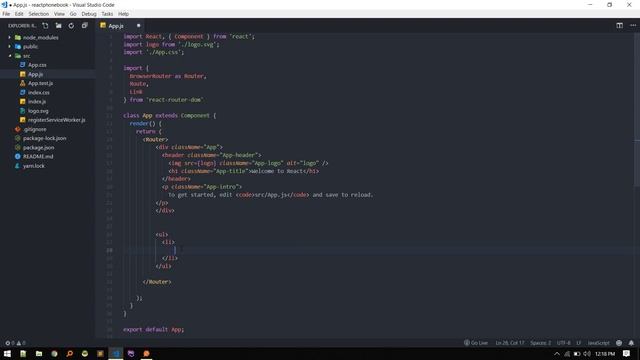Open the Edit menu
Image resolution: width=640 pixels, height=360 pixels.
coord(19,14)
